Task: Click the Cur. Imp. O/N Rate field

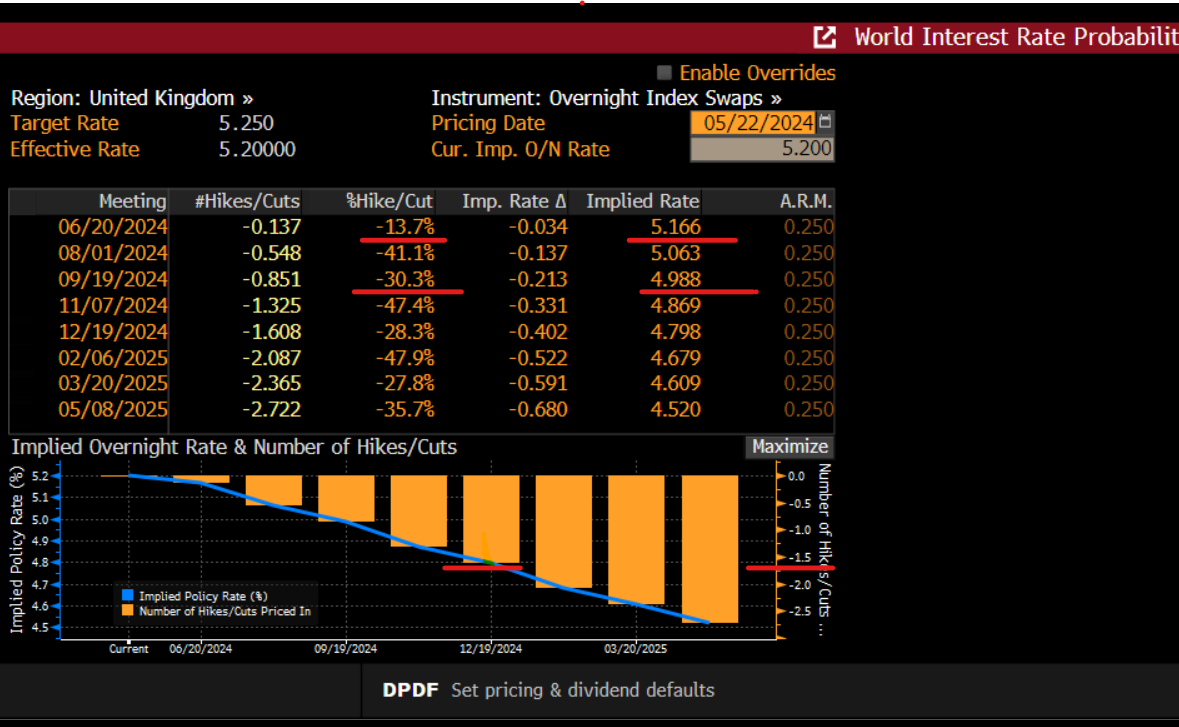Action: tap(763, 148)
